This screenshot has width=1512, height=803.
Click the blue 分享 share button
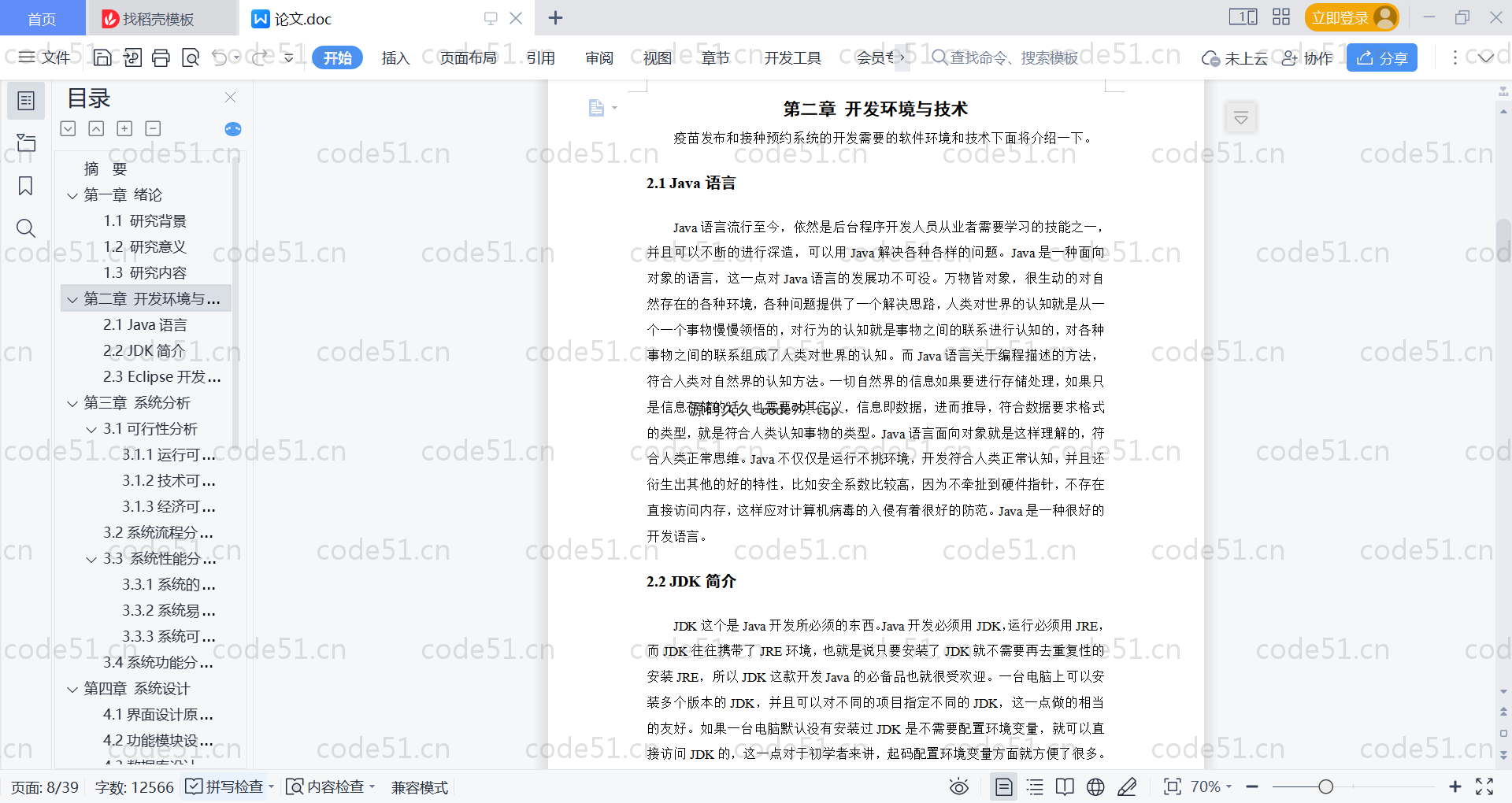(1382, 57)
